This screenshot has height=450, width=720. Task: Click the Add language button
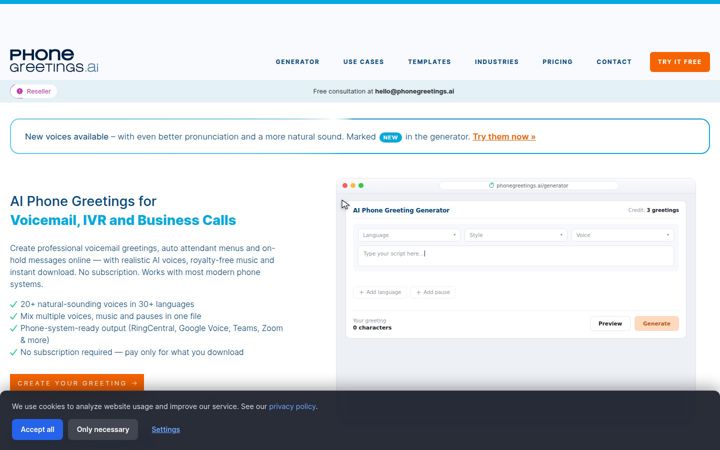point(380,292)
